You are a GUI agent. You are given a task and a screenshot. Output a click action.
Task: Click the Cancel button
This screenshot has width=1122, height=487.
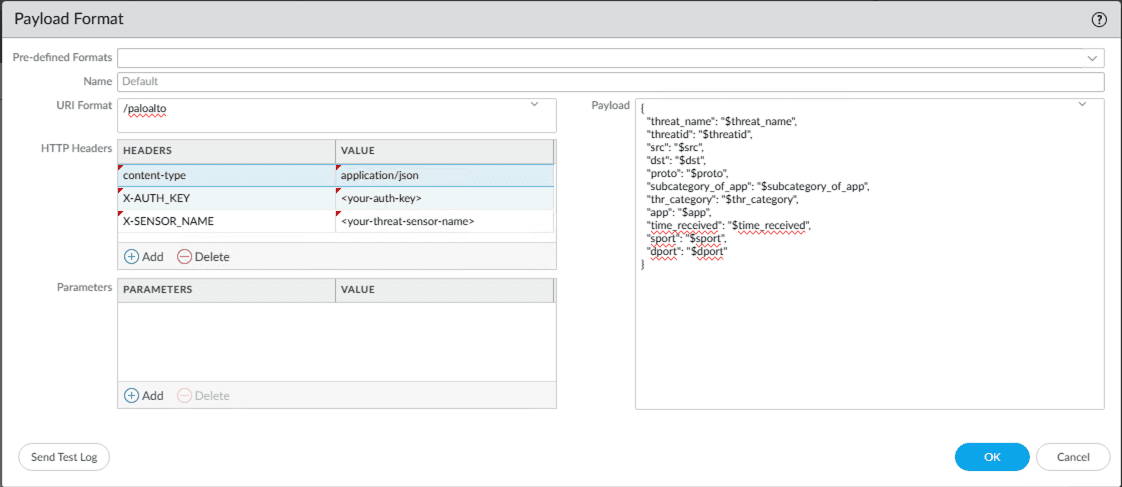coord(1072,457)
